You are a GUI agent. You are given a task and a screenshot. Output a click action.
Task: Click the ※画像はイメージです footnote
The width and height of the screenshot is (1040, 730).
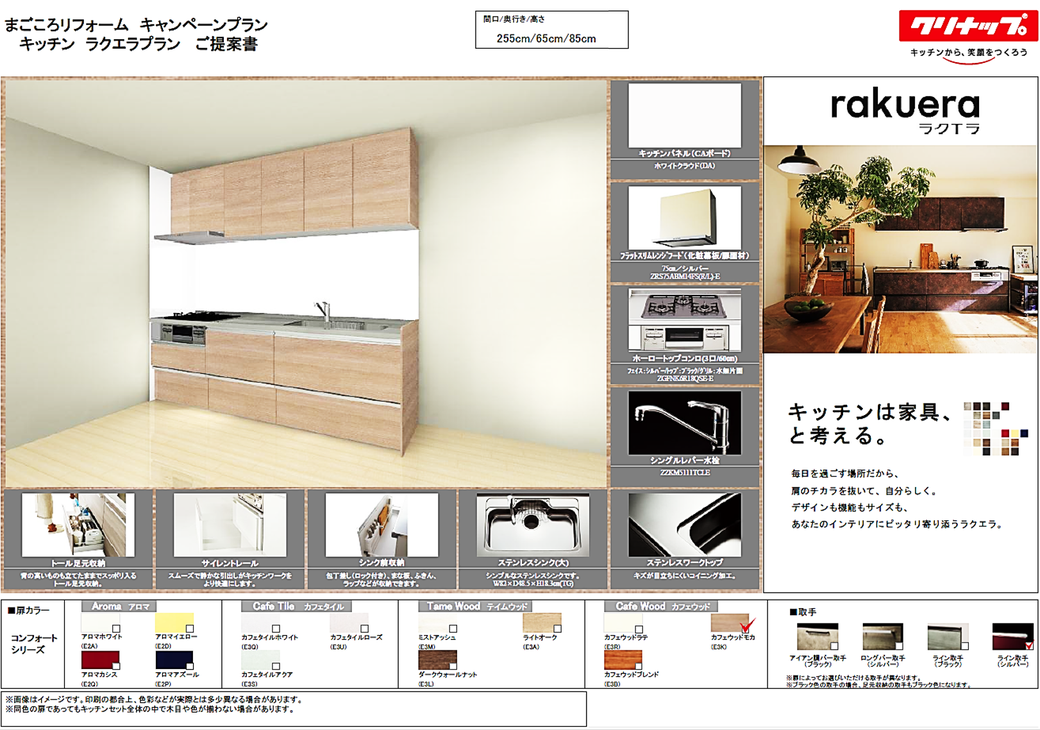click(154, 700)
